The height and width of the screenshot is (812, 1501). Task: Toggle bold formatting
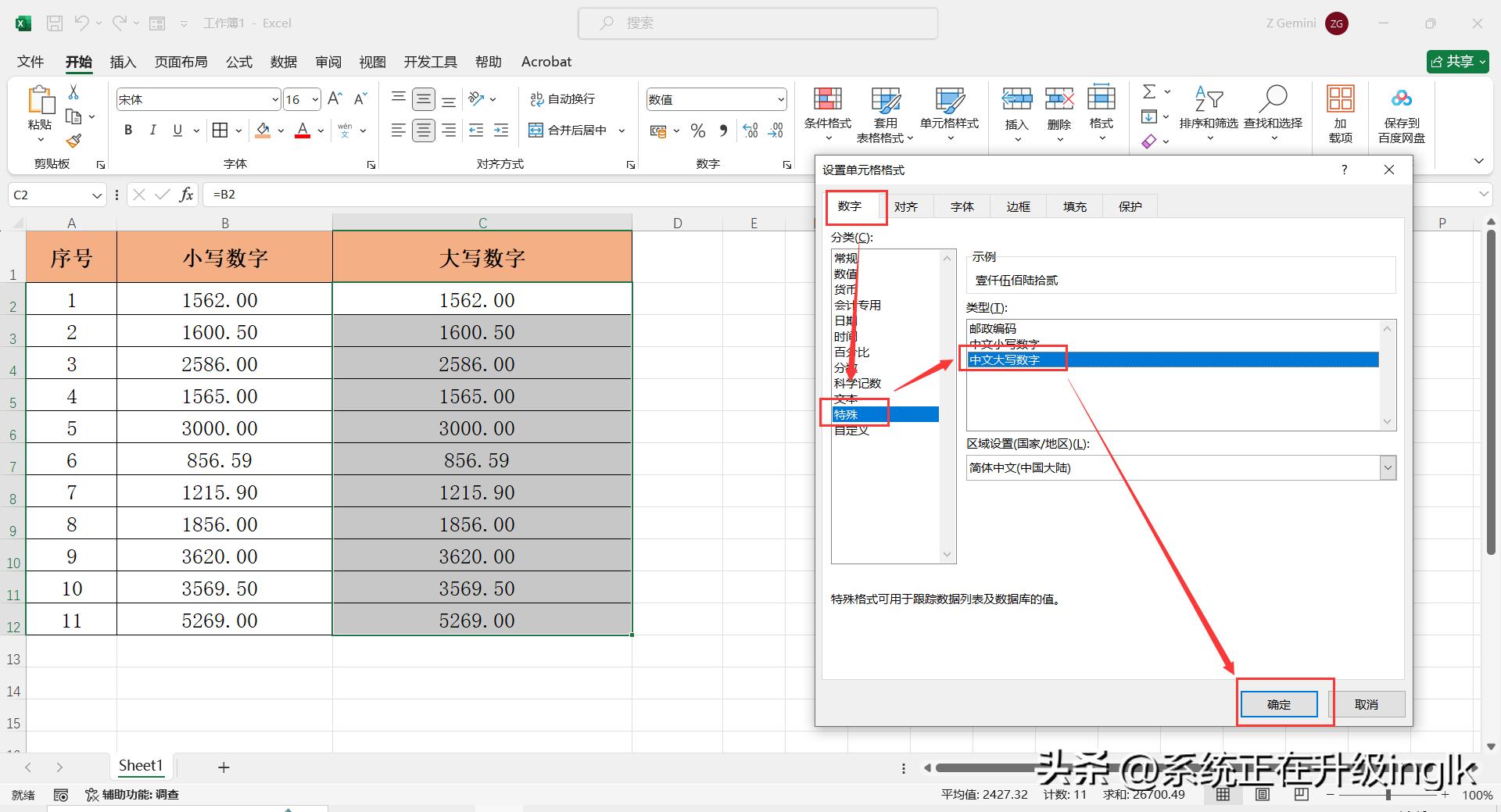(128, 131)
